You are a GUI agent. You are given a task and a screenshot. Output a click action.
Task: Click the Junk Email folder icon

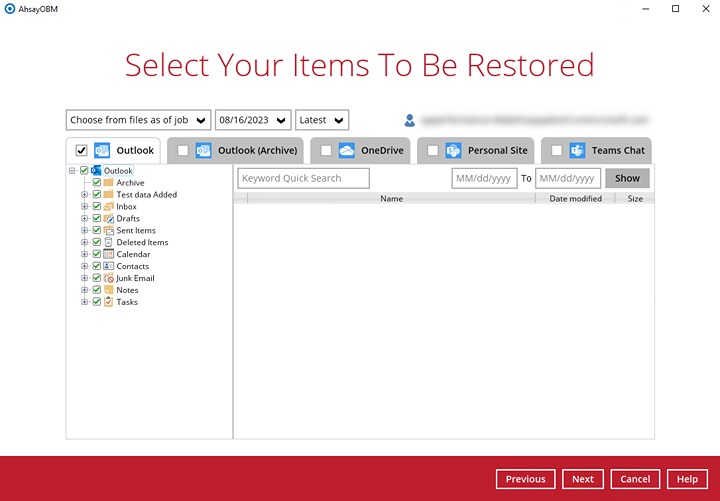pyautogui.click(x=108, y=278)
